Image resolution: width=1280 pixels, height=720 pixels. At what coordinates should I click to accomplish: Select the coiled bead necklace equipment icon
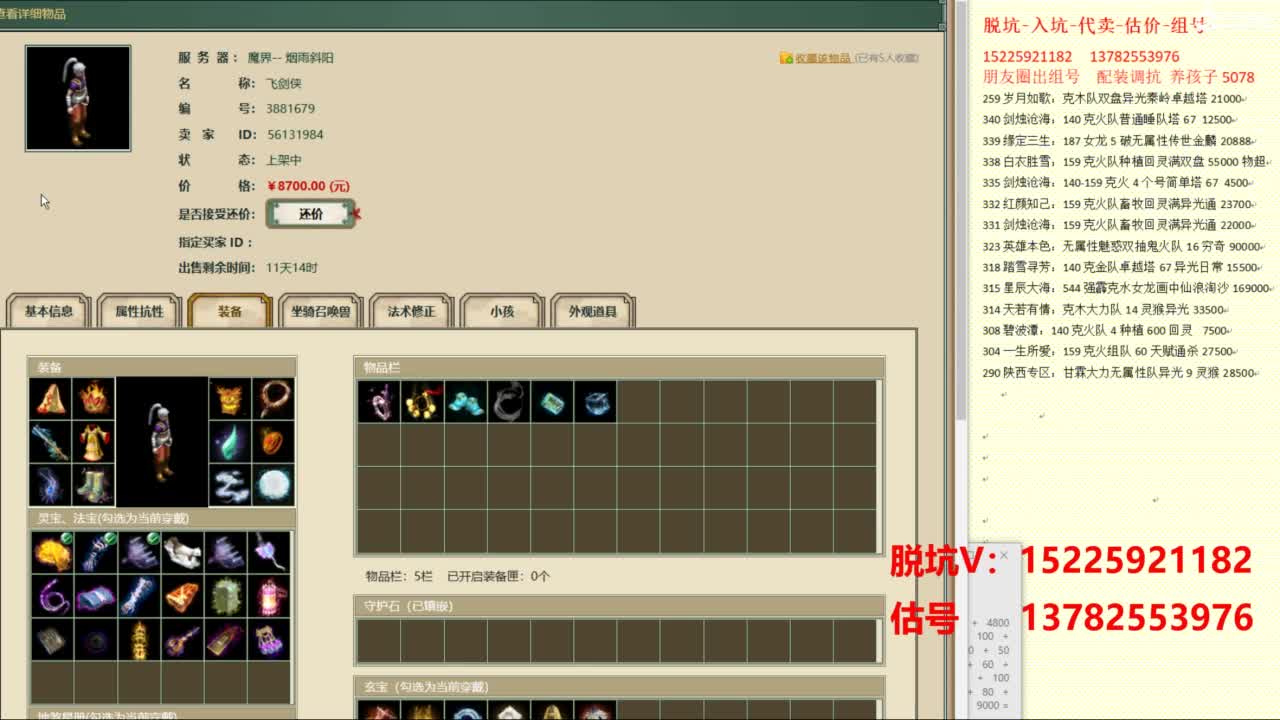click(x=273, y=398)
